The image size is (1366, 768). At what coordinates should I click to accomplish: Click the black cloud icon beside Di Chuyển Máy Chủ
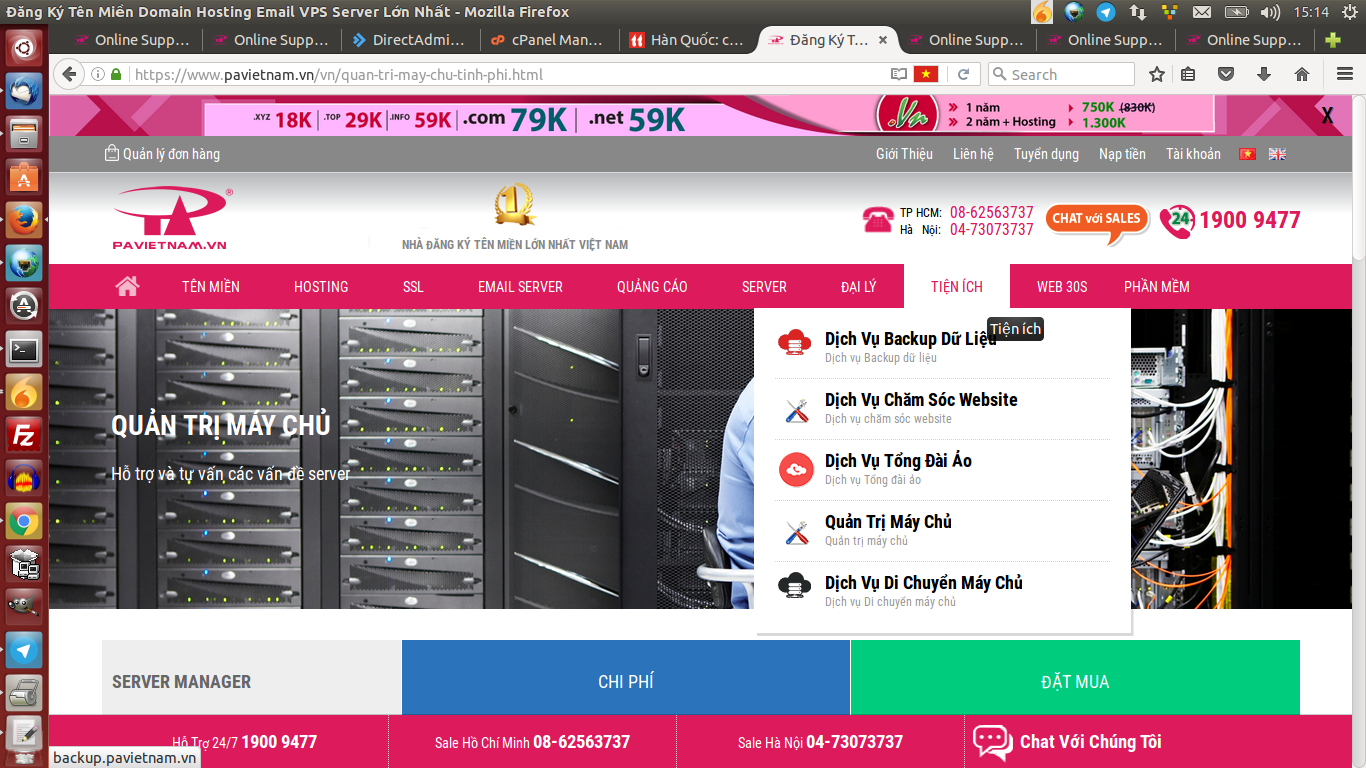(795, 586)
